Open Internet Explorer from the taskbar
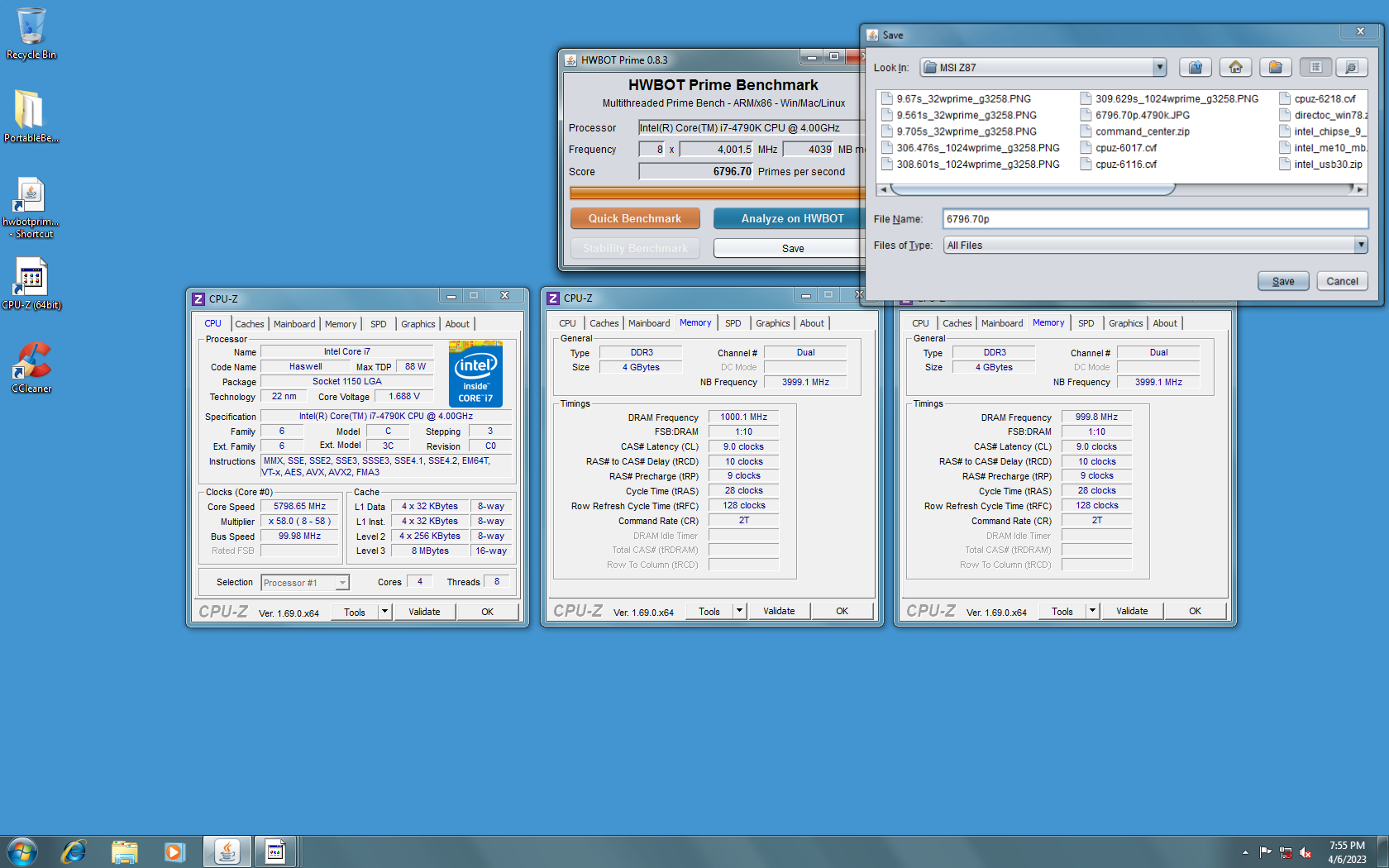 click(74, 851)
